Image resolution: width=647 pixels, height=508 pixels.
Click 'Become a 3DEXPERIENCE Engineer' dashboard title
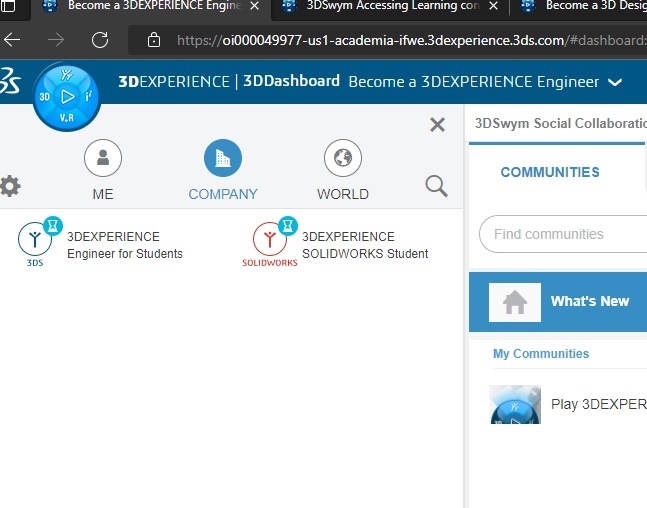click(x=474, y=82)
